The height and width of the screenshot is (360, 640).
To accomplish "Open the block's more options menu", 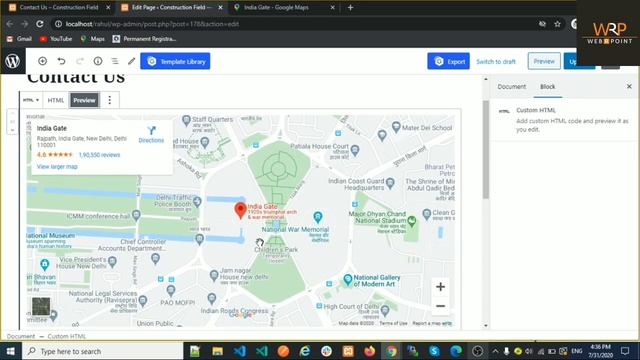I will coord(109,100).
